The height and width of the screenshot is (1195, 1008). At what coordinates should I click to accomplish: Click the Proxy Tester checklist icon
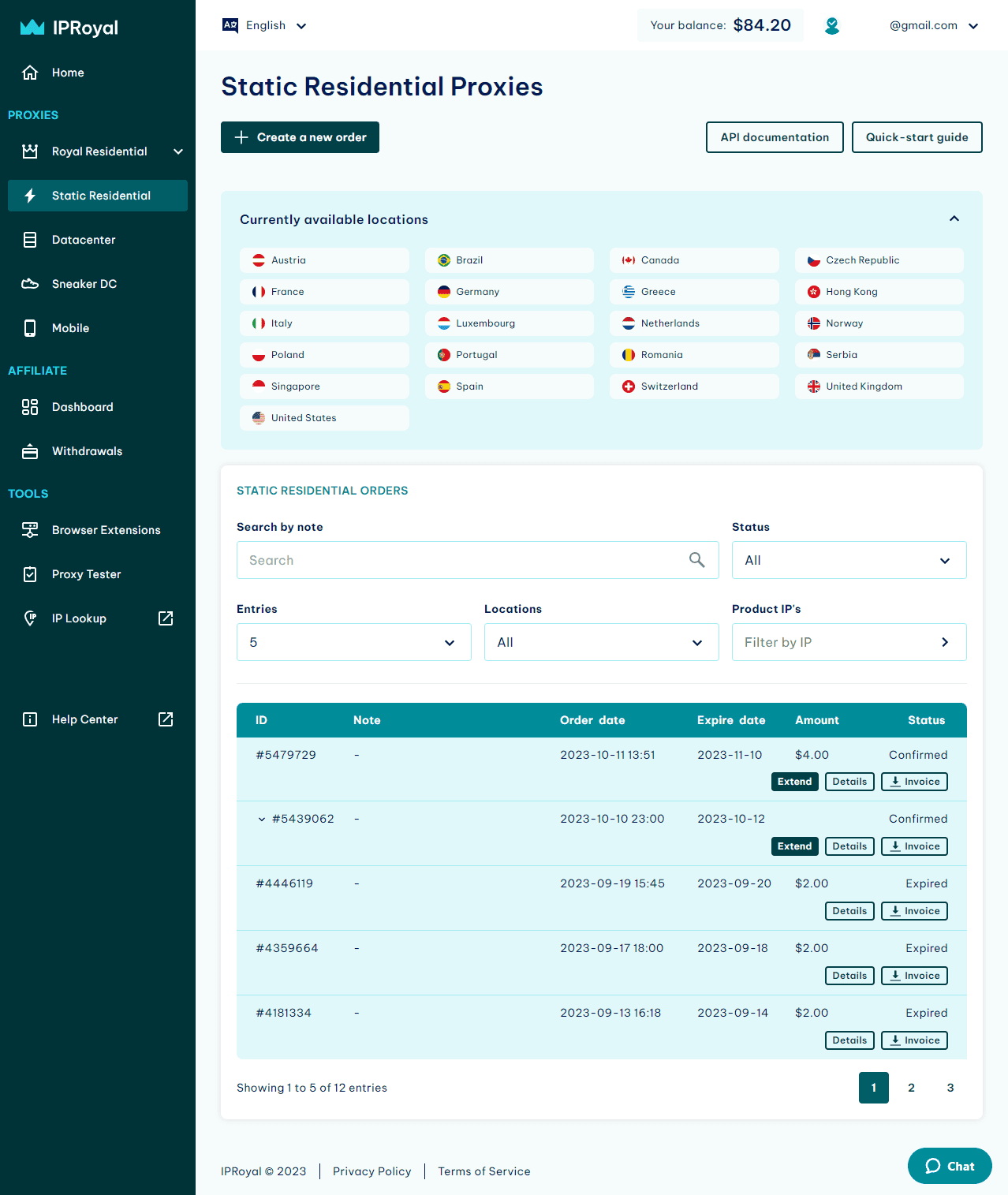pos(30,574)
